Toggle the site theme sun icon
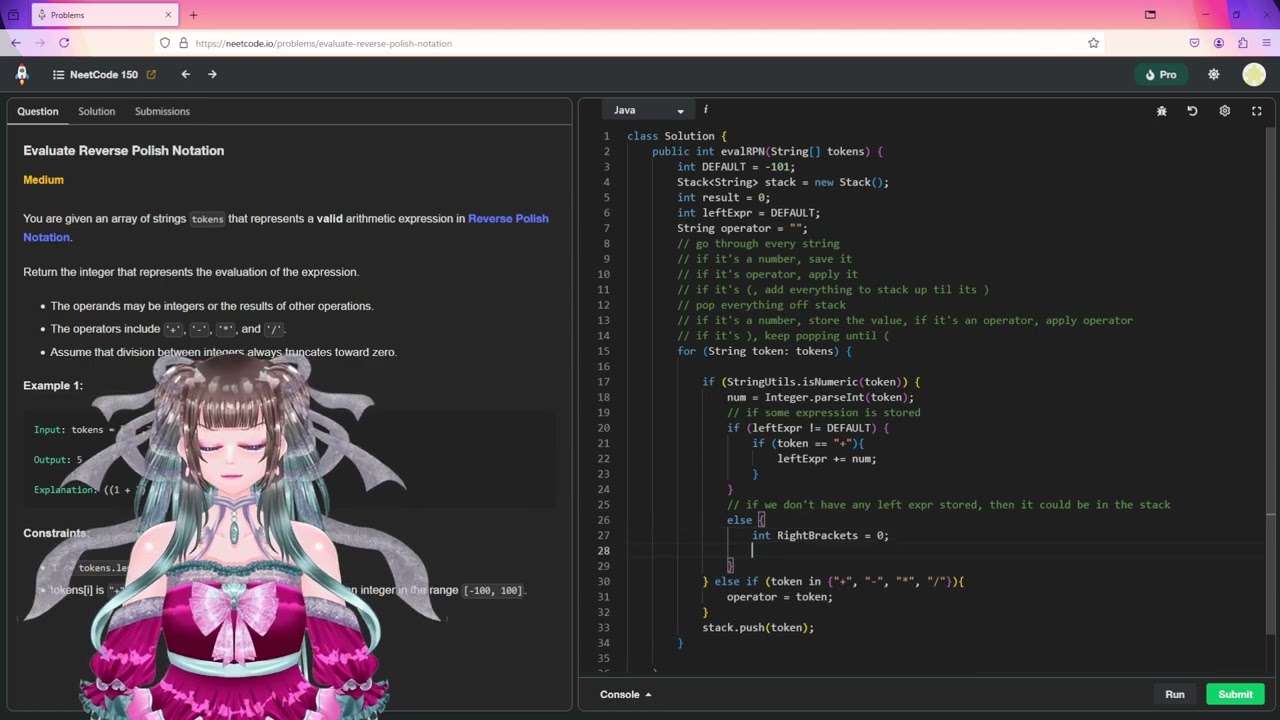The height and width of the screenshot is (720, 1280). 1214,75
